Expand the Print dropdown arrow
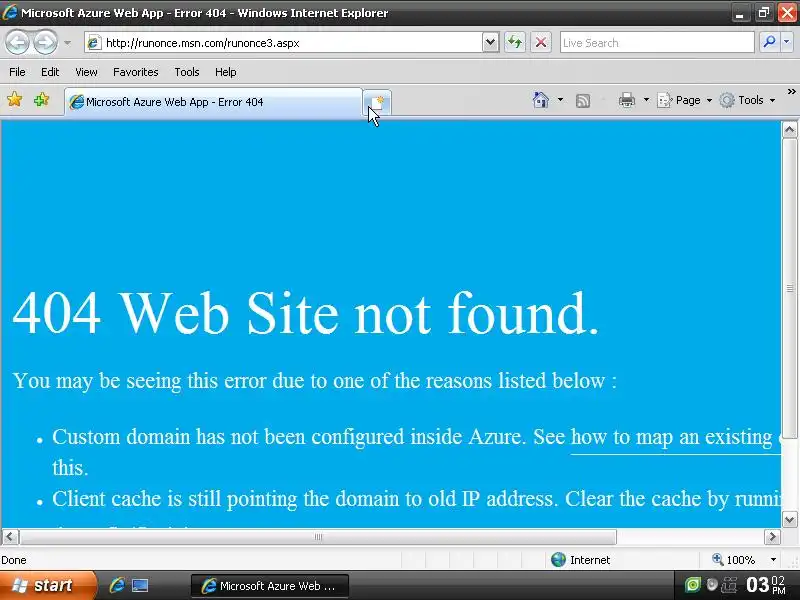Screen dimensions: 800x600 pos(646,100)
